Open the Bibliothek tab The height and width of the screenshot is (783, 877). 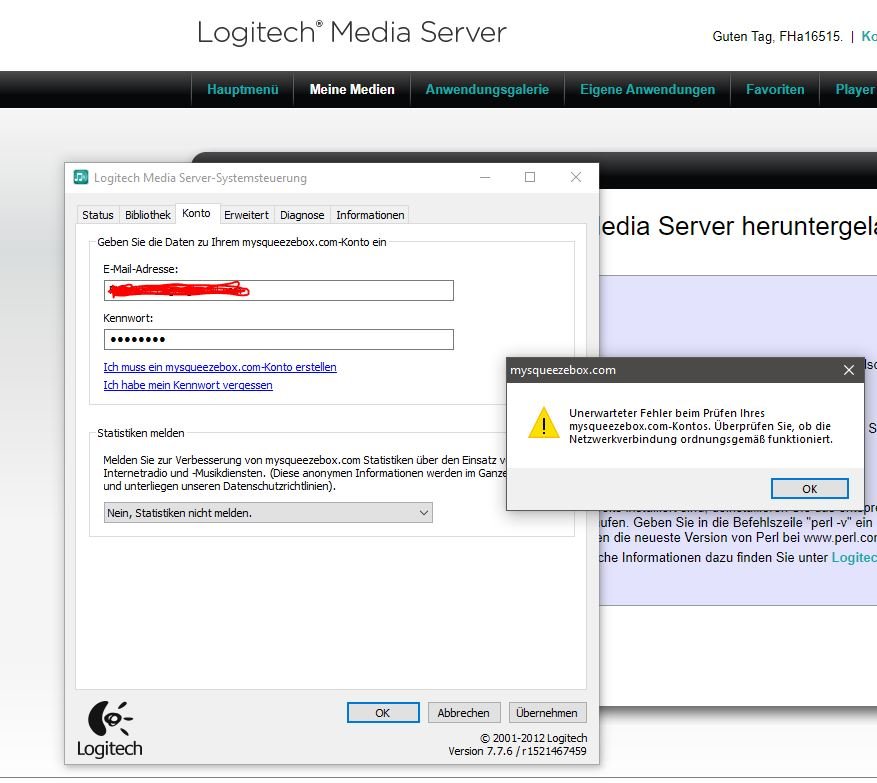pos(148,215)
